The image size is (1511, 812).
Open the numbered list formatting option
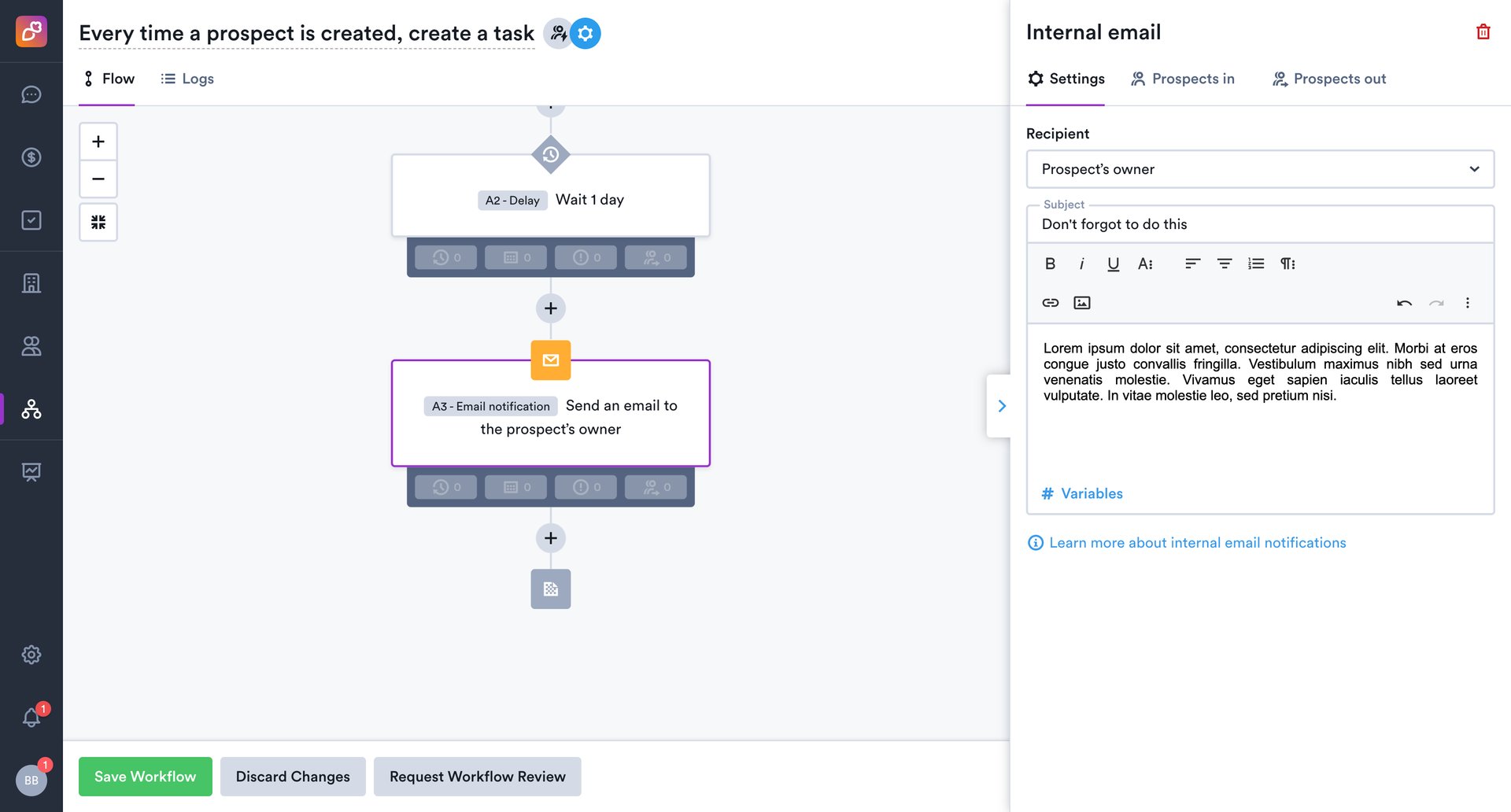[x=1255, y=264]
